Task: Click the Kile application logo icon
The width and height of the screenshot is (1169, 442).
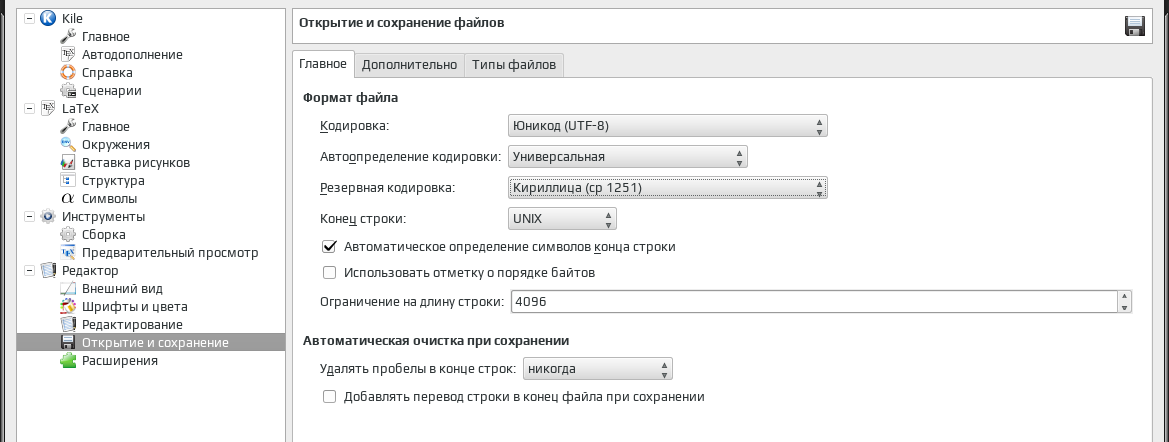Action: (48, 18)
